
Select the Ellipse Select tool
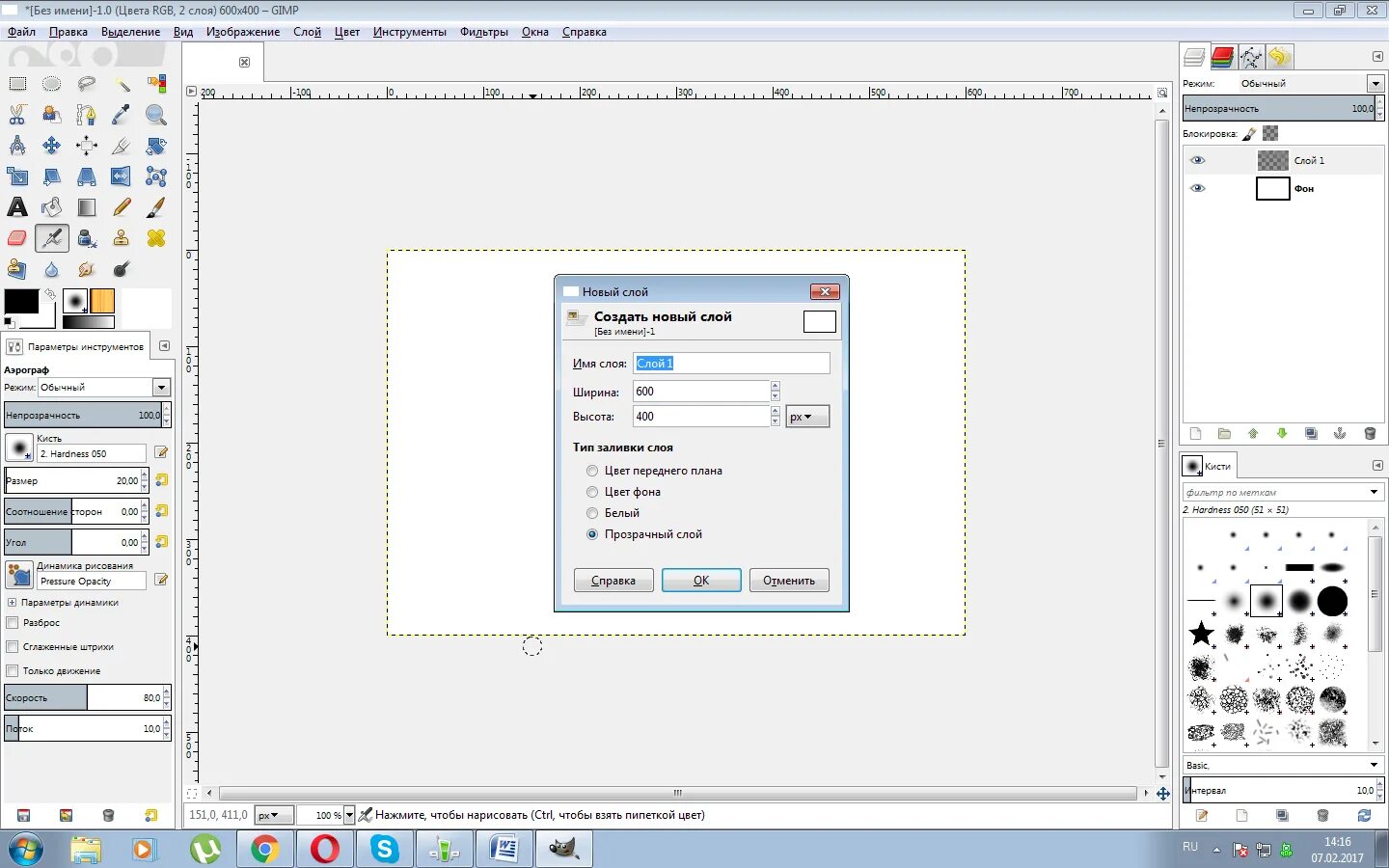tap(52, 84)
